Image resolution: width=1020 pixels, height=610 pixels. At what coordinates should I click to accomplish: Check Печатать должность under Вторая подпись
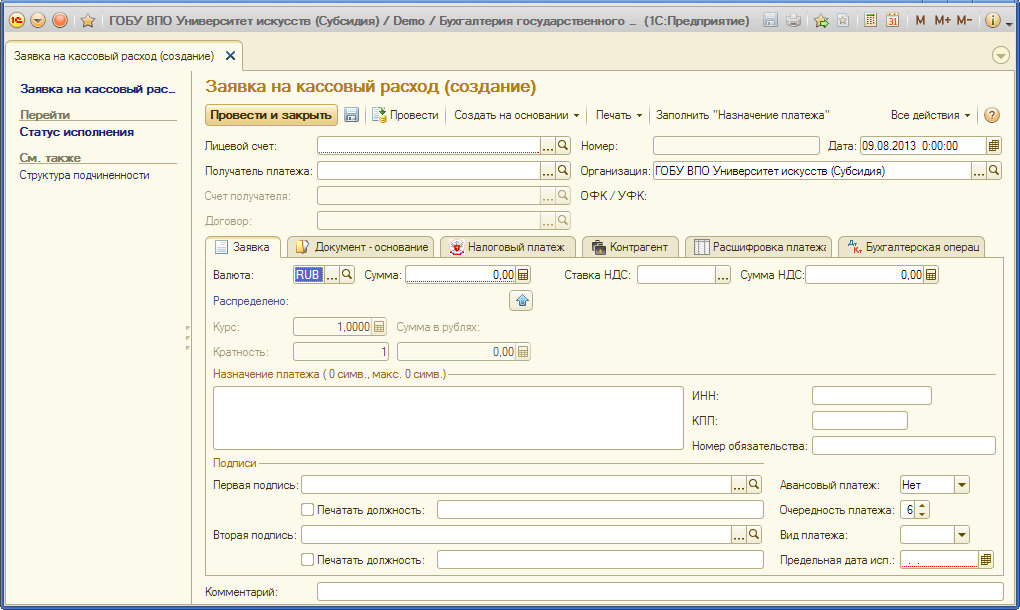point(308,559)
